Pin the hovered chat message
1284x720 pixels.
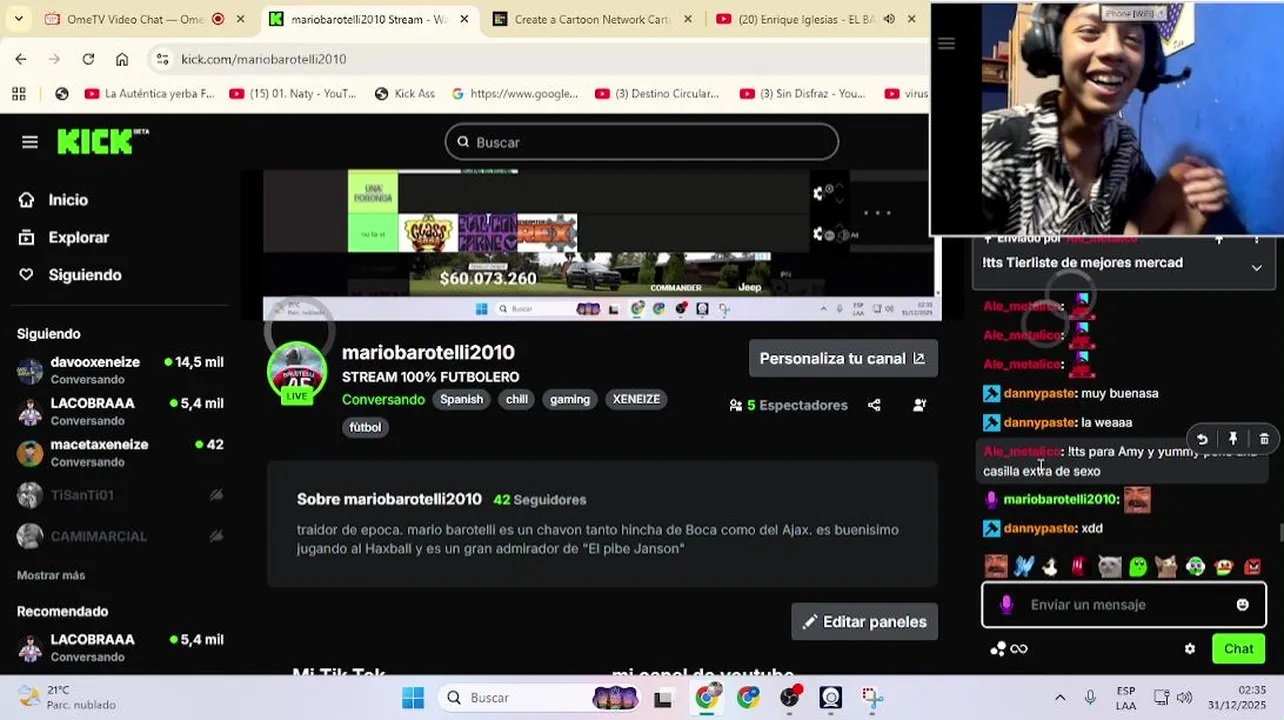click(1233, 439)
